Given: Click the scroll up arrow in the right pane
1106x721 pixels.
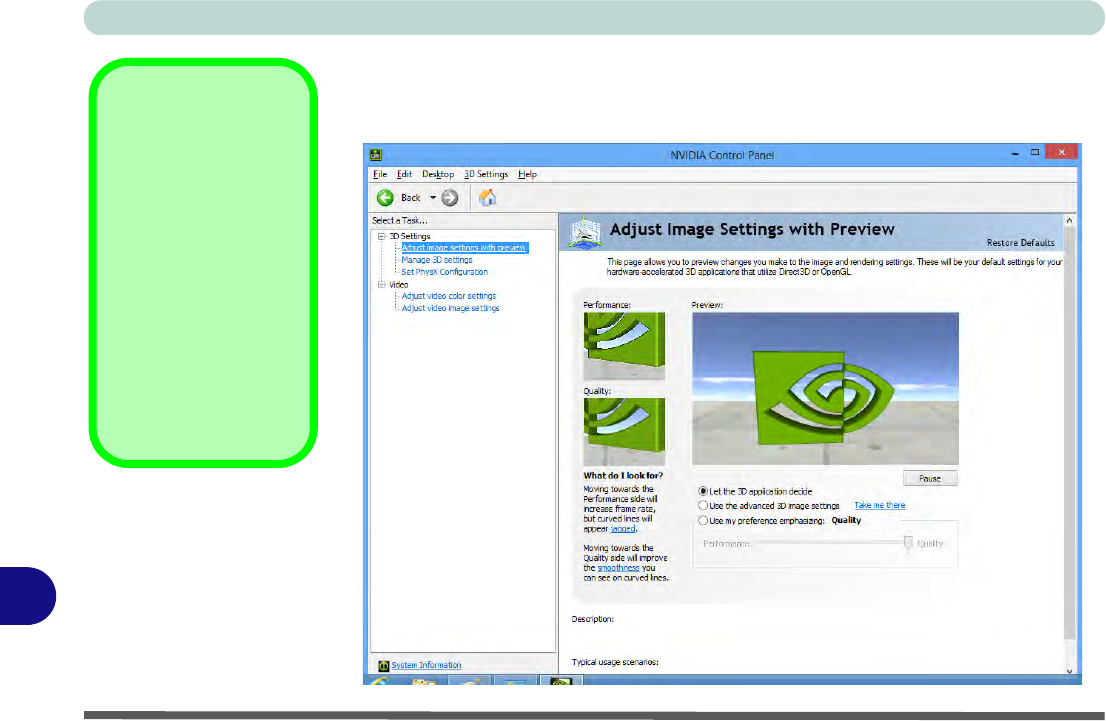Looking at the screenshot, I should [x=1069, y=221].
